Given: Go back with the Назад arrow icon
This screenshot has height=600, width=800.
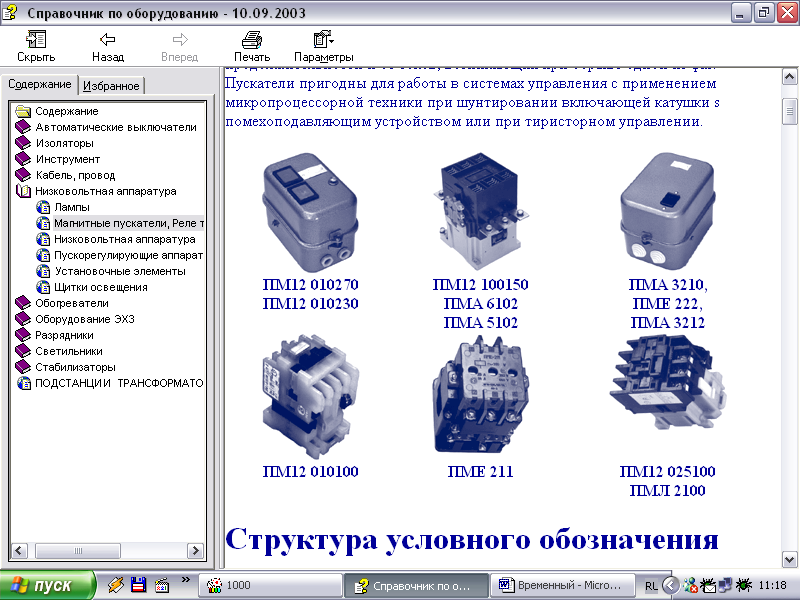Looking at the screenshot, I should pyautogui.click(x=108, y=39).
